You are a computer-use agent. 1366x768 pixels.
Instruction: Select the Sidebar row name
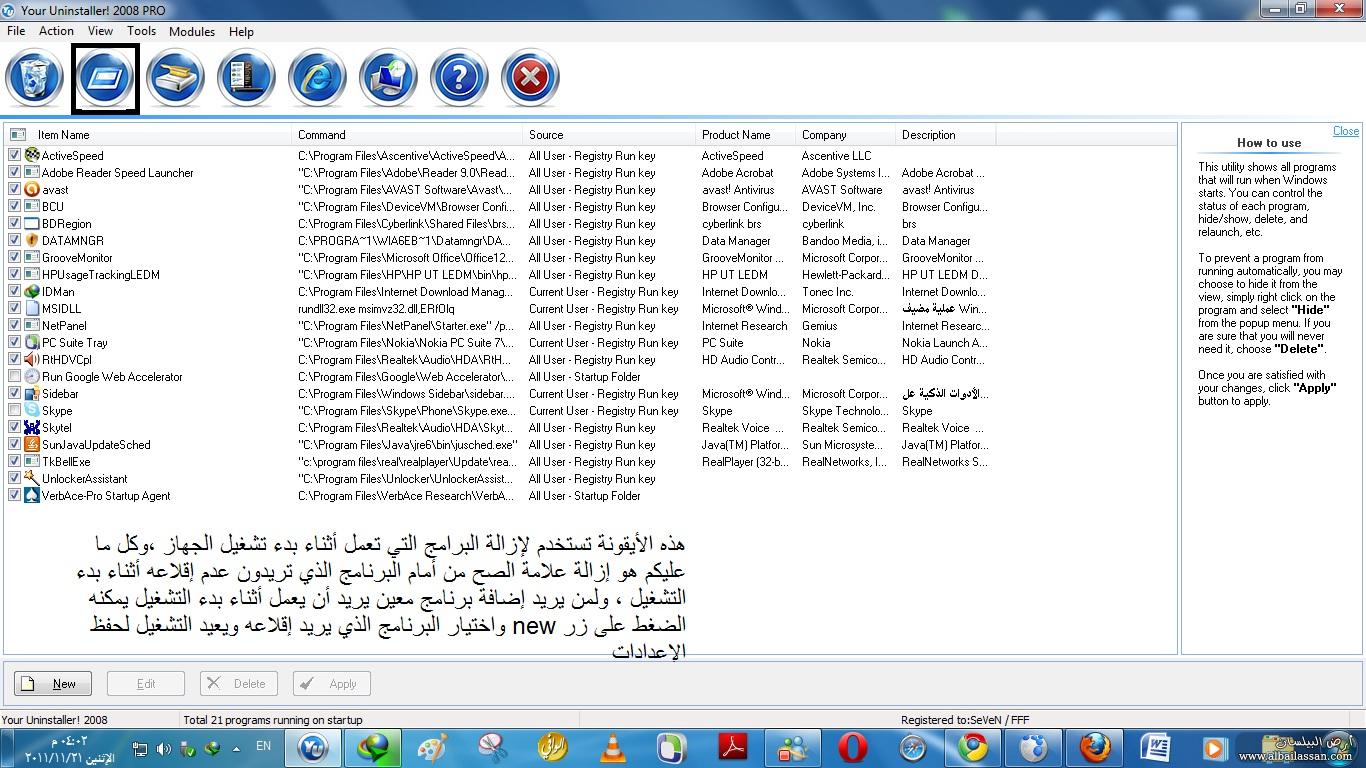coord(60,393)
